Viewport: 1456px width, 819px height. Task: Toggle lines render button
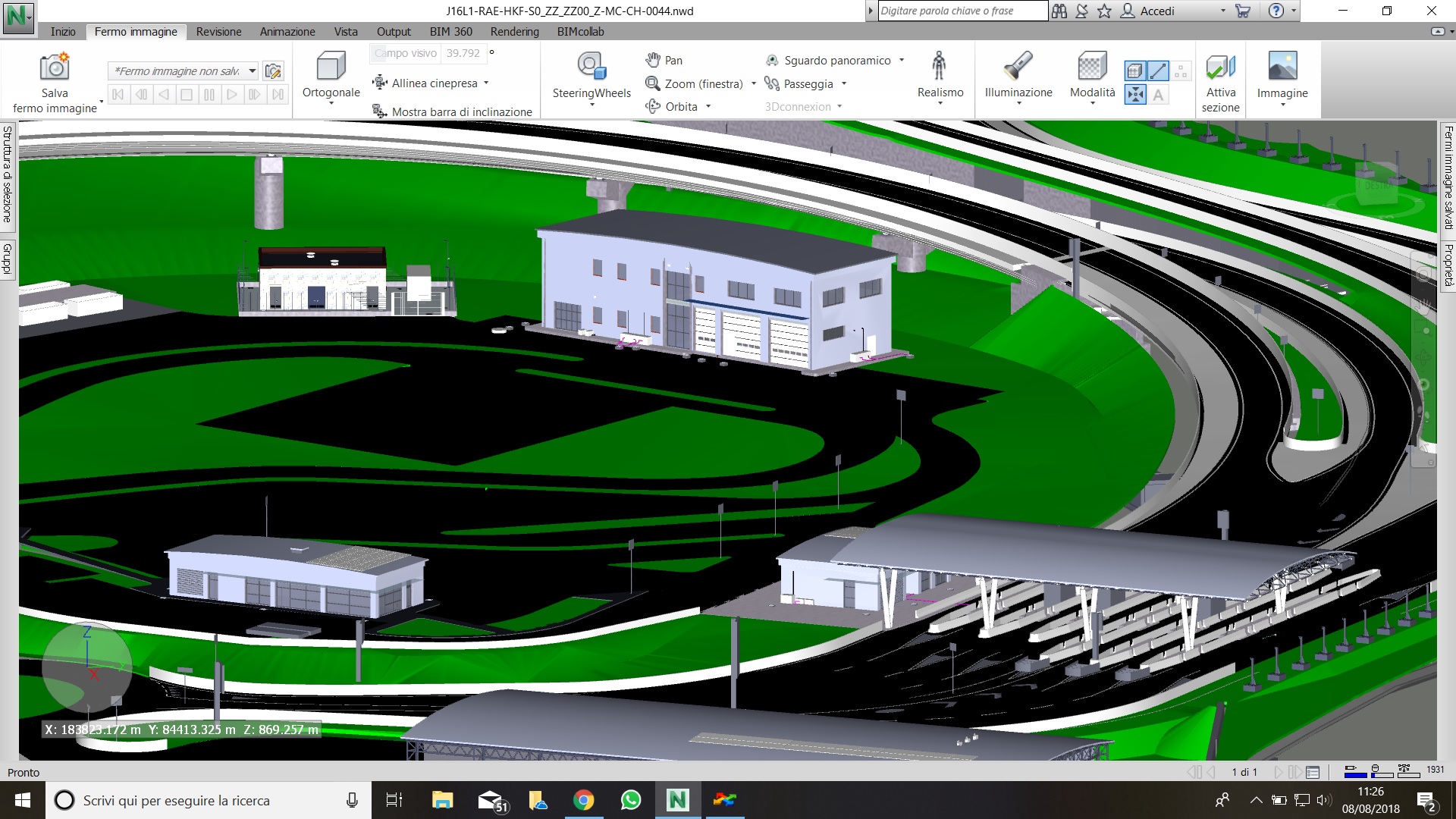click(1158, 71)
